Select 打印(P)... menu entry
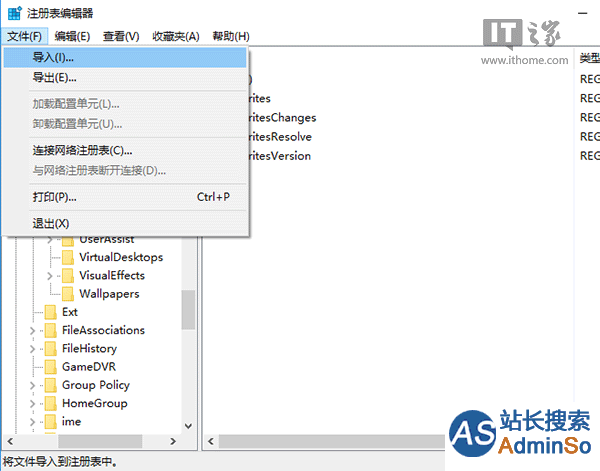Image resolution: width=600 pixels, height=471 pixels. [x=125, y=197]
